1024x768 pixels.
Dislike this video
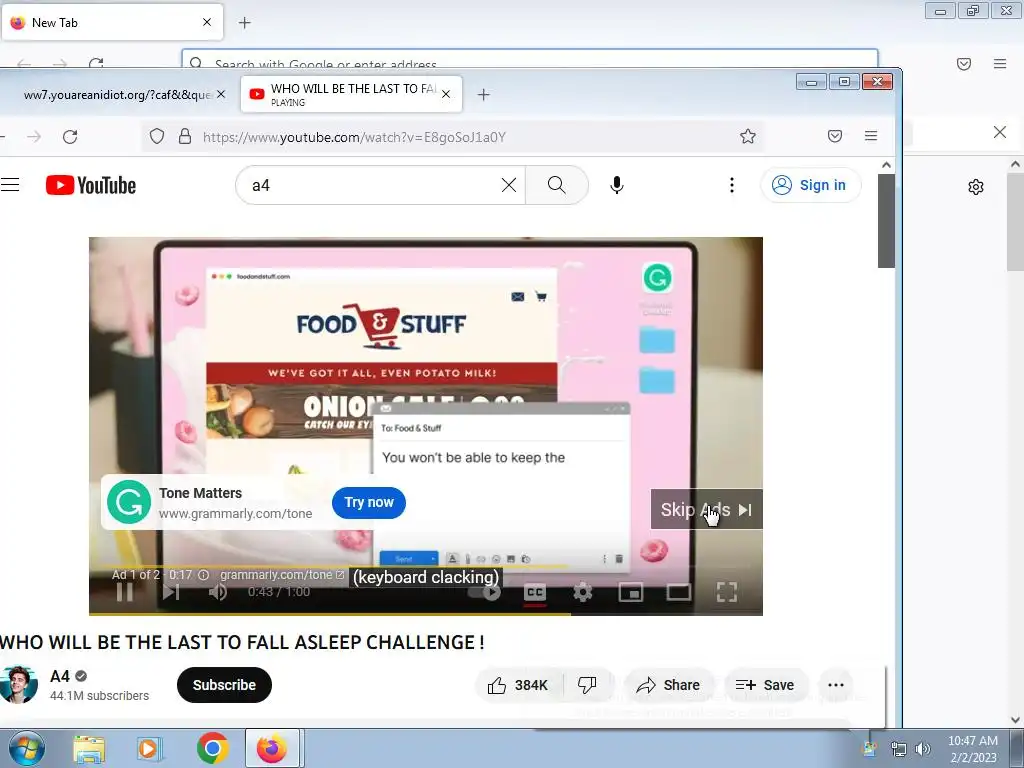click(x=588, y=685)
